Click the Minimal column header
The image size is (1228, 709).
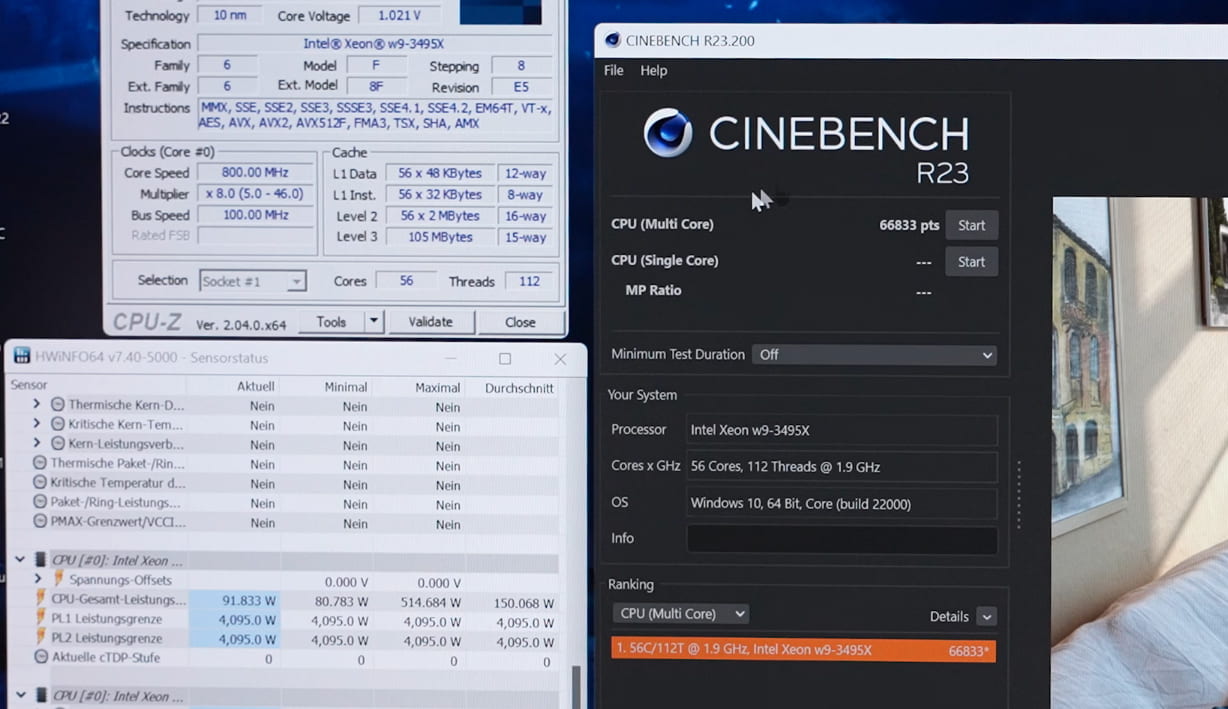click(346, 387)
